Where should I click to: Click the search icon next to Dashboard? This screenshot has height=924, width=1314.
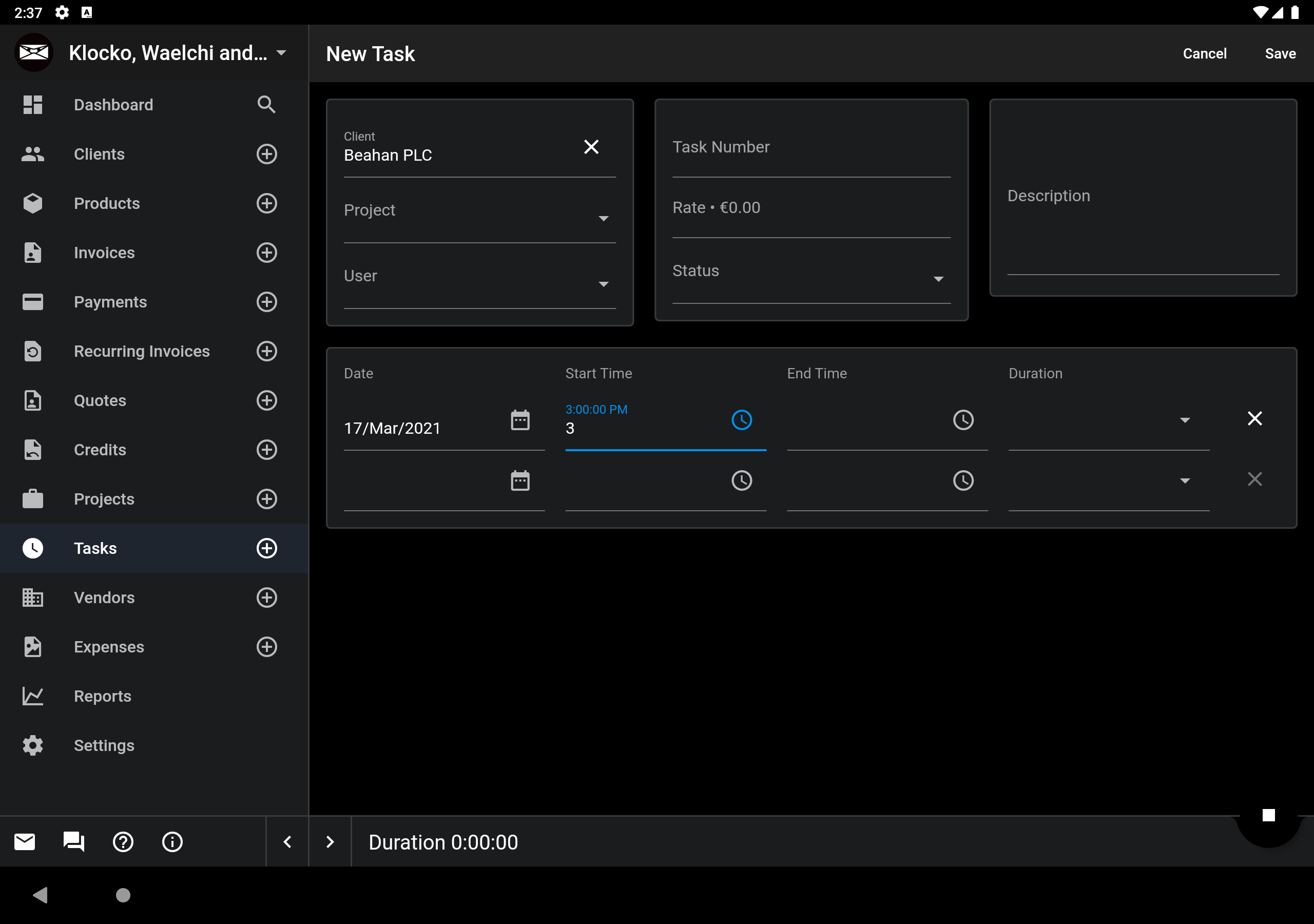pyautogui.click(x=266, y=105)
